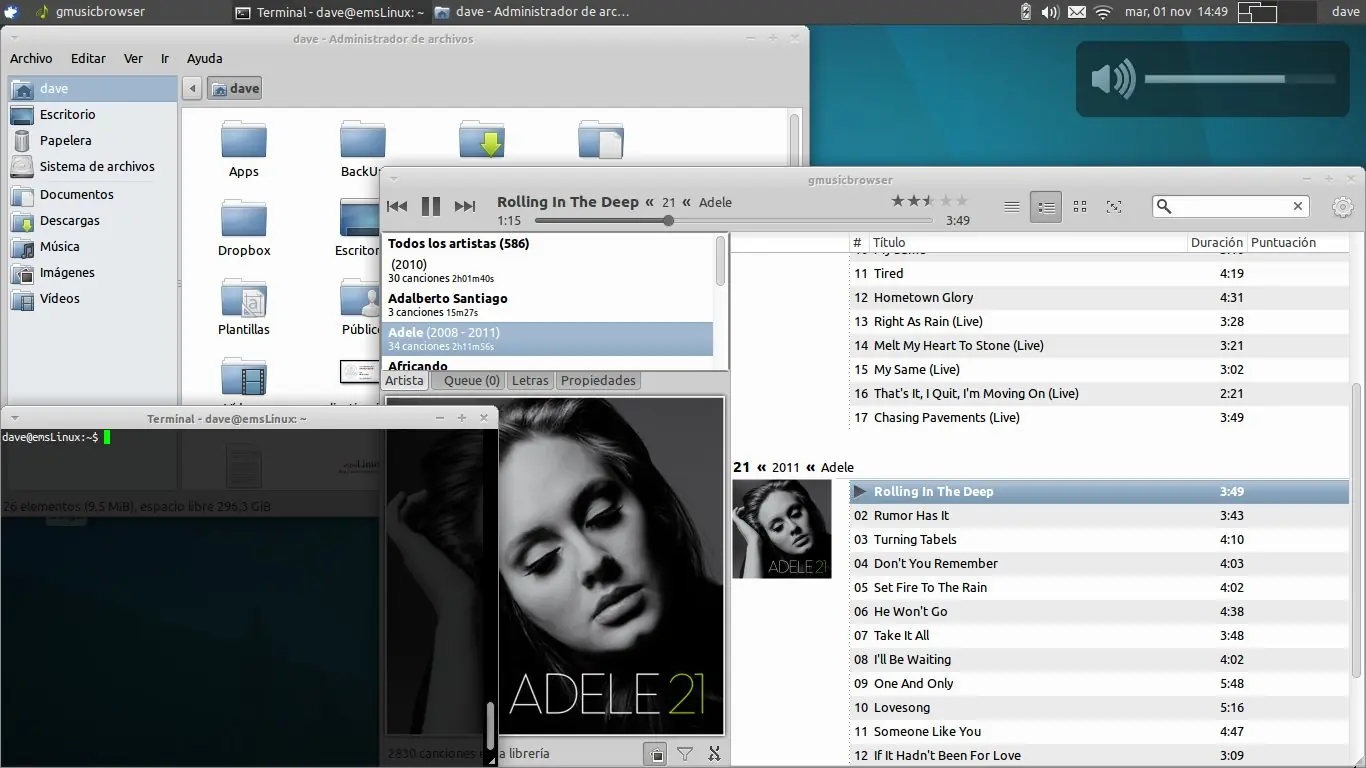Open Papelera in file manager sidebar
The height and width of the screenshot is (768, 1366).
(93, 141)
